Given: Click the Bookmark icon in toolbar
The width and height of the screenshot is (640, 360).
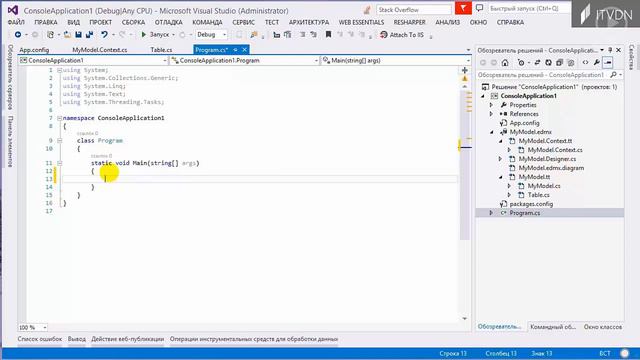Looking at the screenshot, I should coord(328,35).
